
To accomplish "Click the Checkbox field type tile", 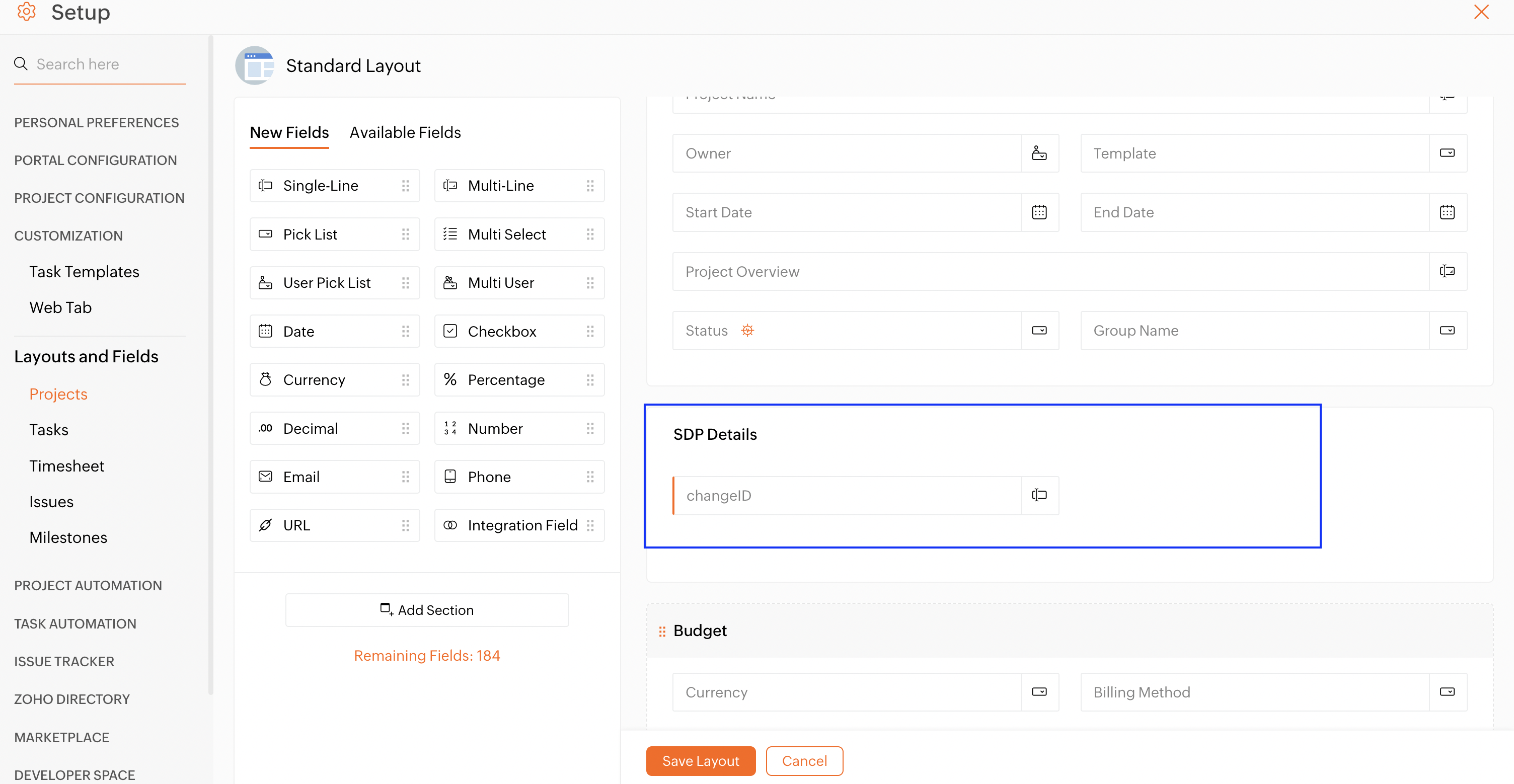I will (x=519, y=332).
